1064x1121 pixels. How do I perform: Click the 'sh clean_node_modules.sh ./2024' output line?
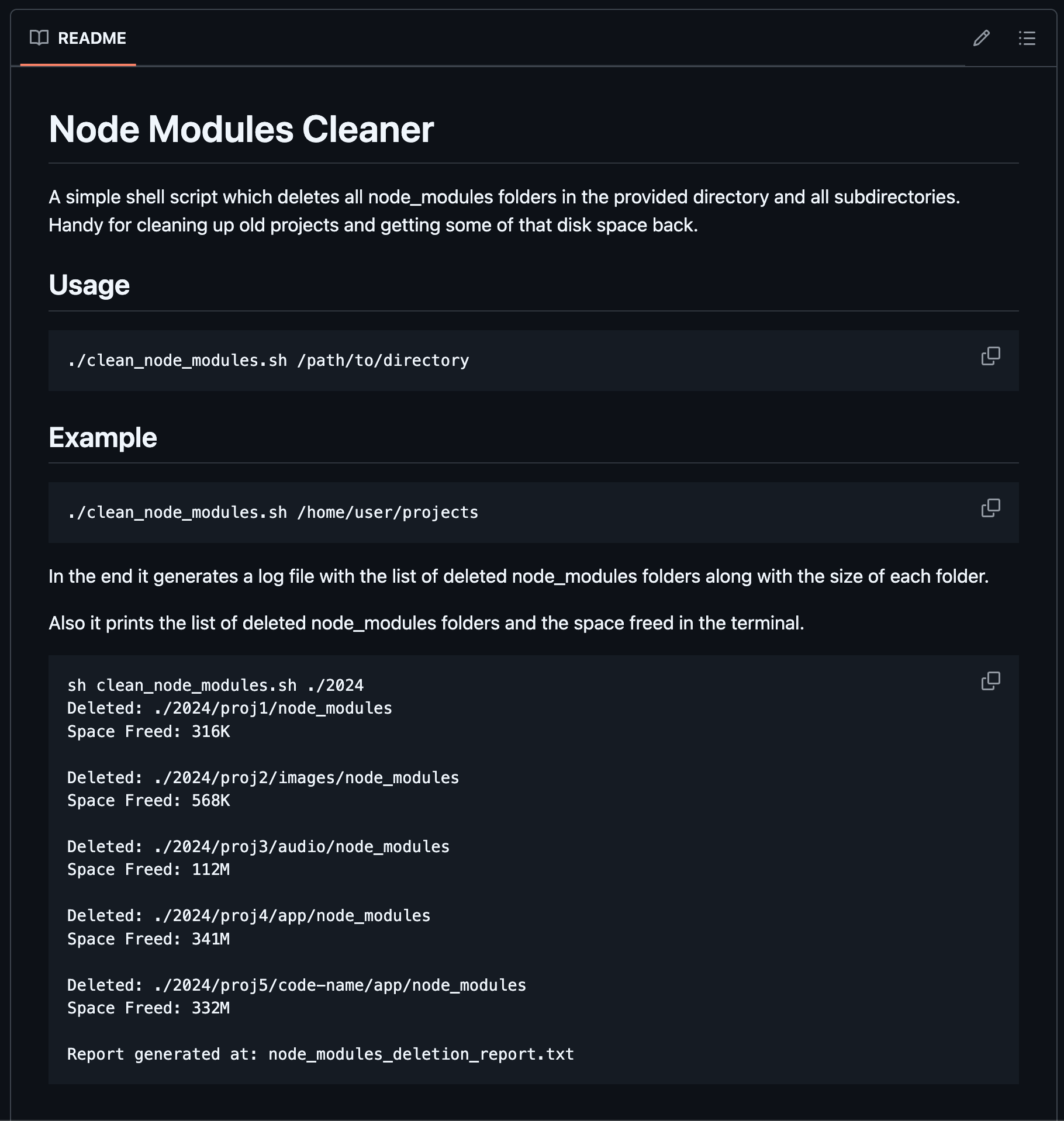coord(216,685)
